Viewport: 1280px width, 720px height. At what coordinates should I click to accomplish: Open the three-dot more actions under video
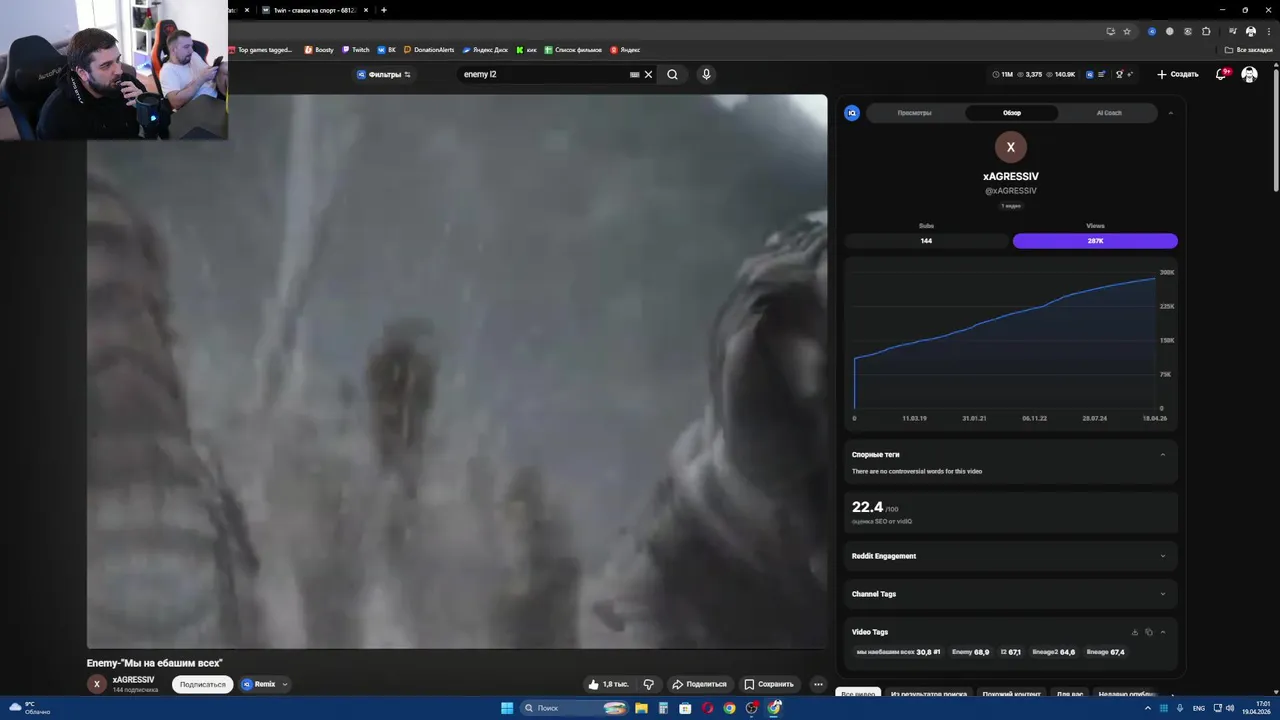click(x=818, y=684)
